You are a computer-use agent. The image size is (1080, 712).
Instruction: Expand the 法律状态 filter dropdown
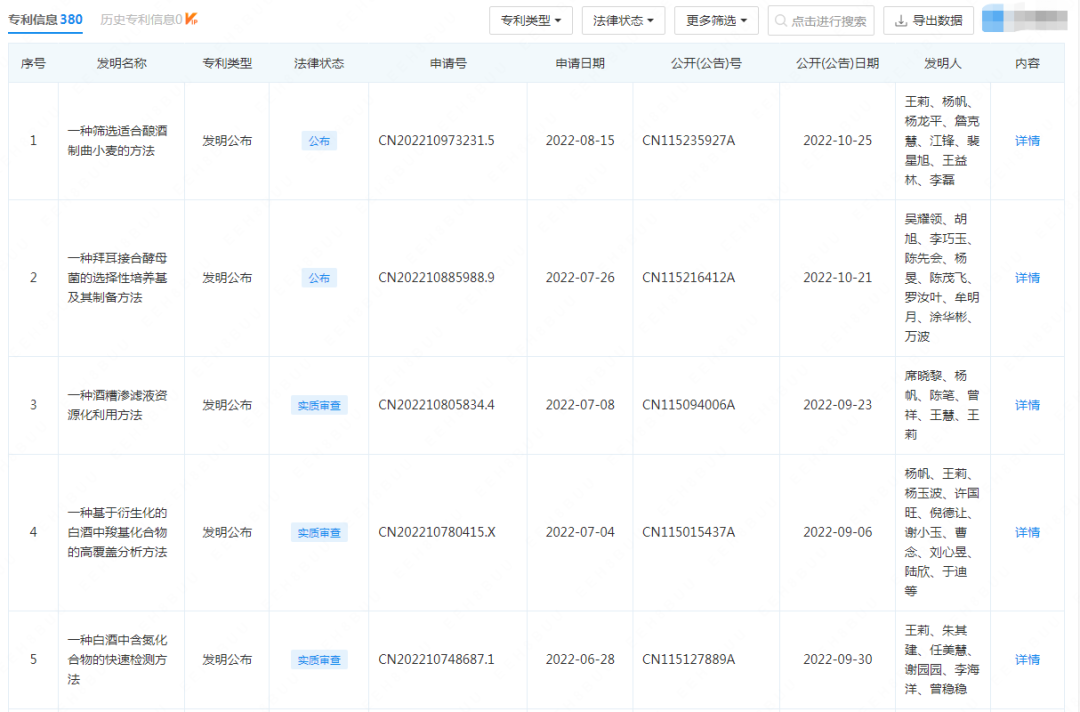(x=623, y=21)
